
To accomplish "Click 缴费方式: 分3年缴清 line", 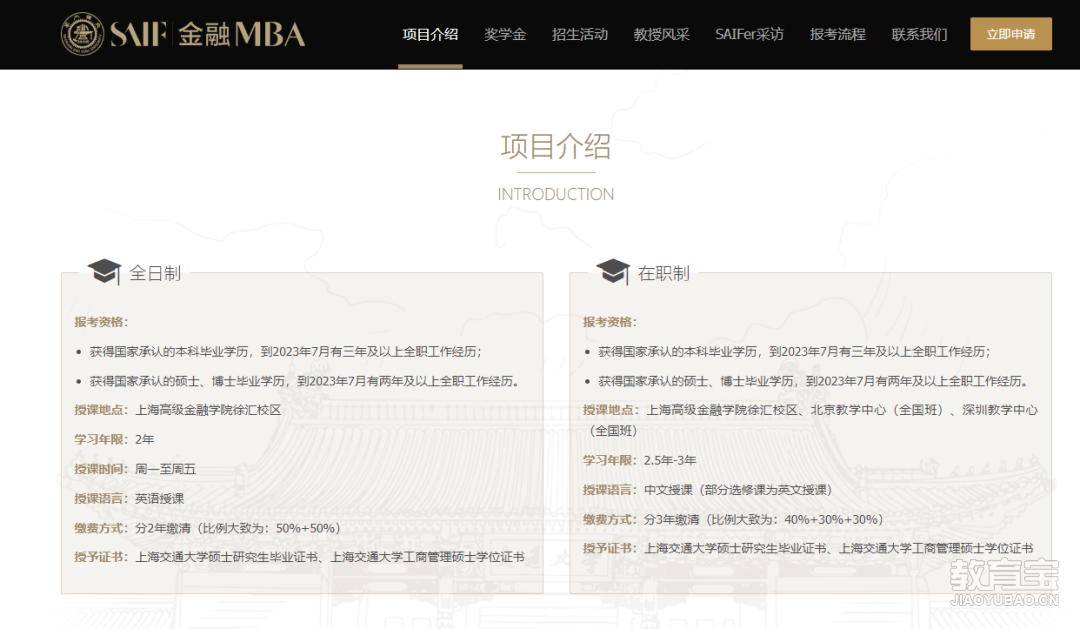I will (733, 519).
